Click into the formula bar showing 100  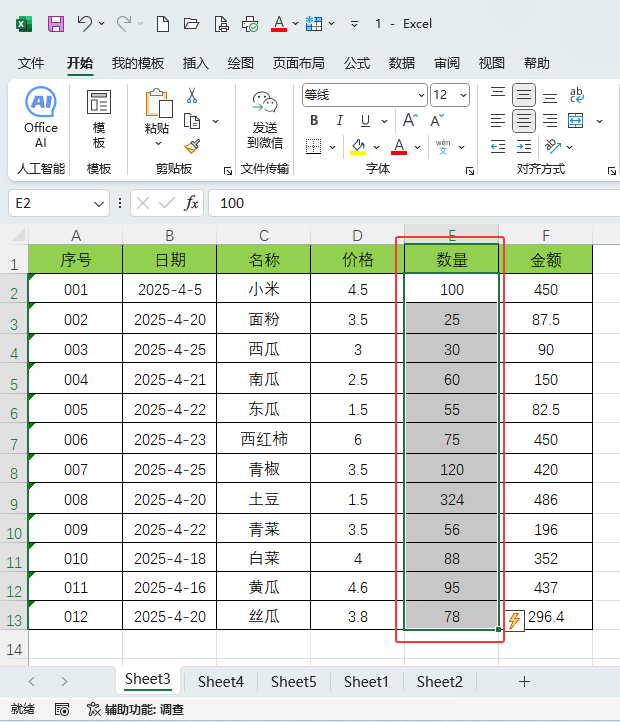[x=415, y=203]
